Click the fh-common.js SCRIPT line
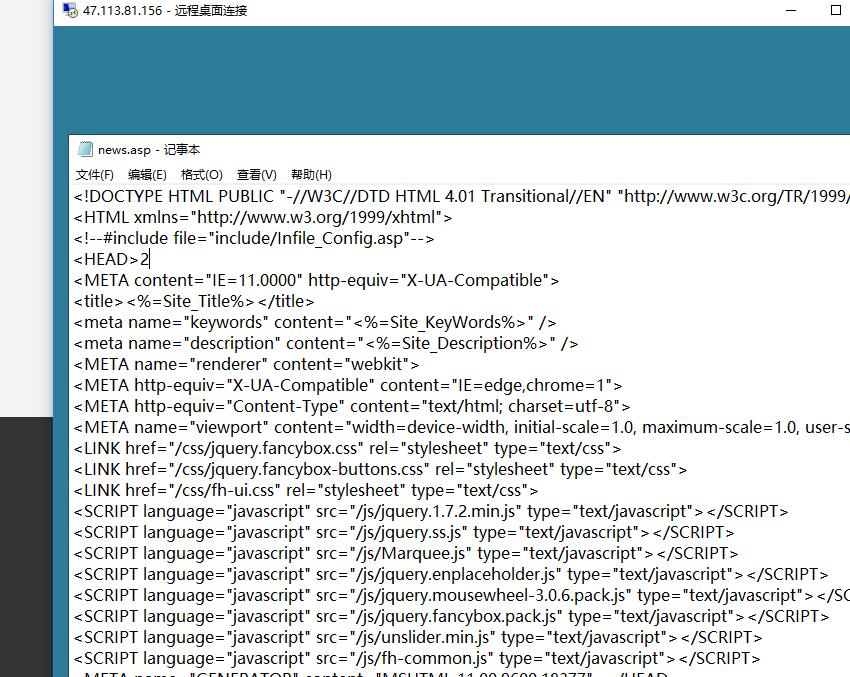The height and width of the screenshot is (677, 850). 417,659
